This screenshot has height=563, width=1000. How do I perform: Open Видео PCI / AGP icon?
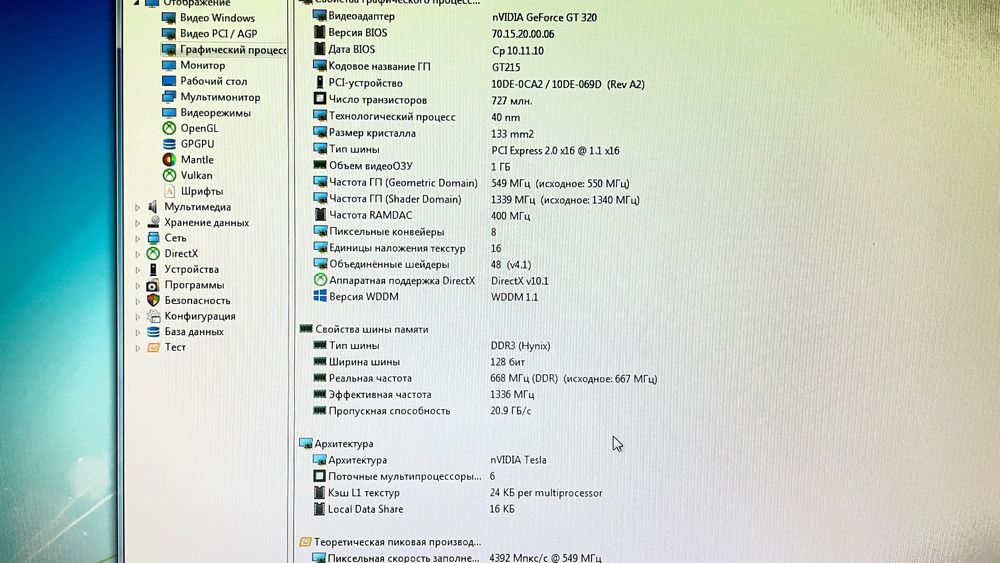(169, 33)
